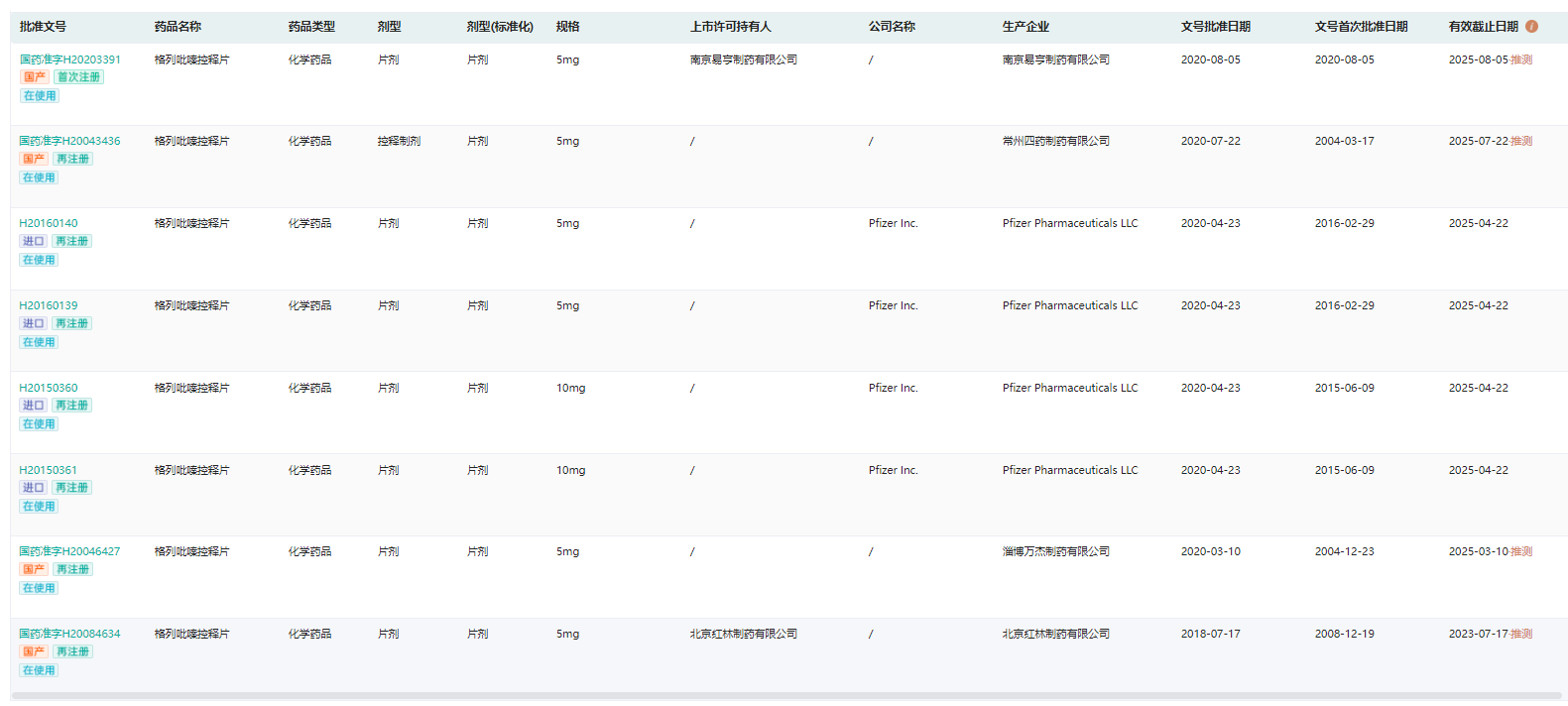Image resolution: width=1568 pixels, height=706 pixels.
Task: Click the 推测 label next to 2023-07-17
Action: pos(1521,634)
